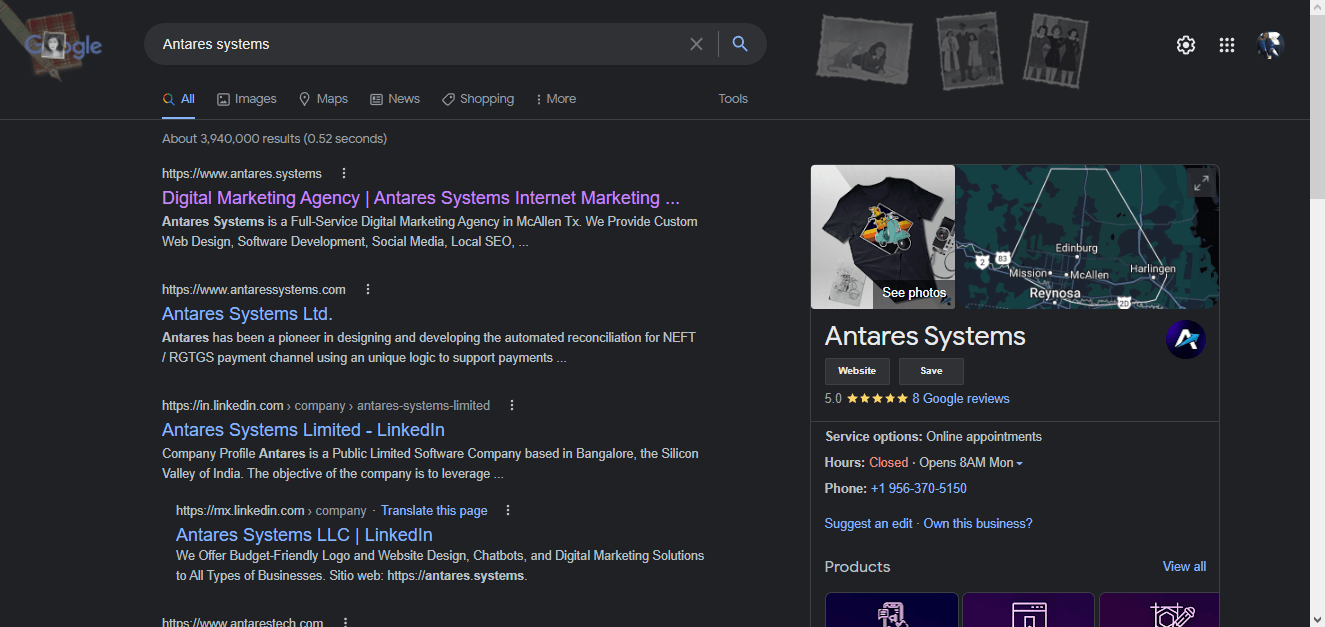This screenshot has height=627, width=1325.
Task: Click the Products section heading
Action: coord(857,567)
